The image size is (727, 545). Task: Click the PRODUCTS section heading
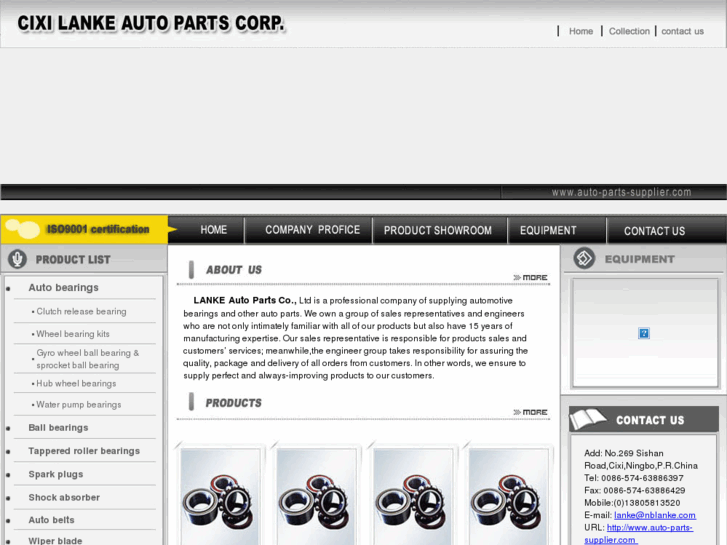[233, 403]
